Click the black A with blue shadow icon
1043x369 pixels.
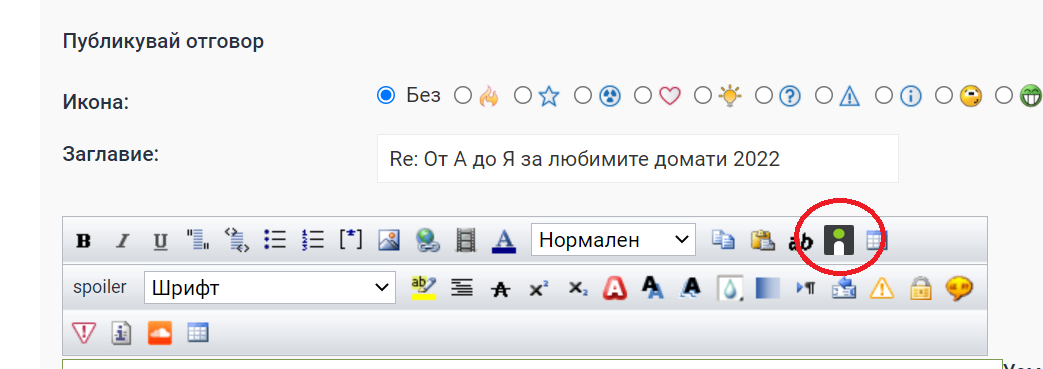pyautogui.click(x=653, y=288)
